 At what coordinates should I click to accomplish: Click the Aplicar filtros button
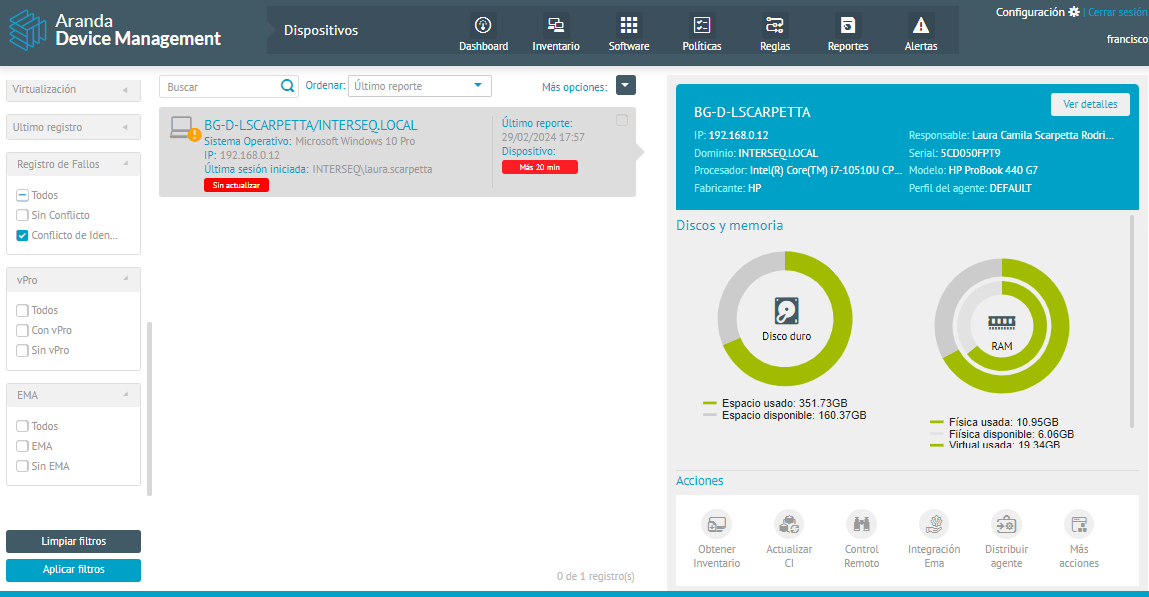(x=73, y=570)
